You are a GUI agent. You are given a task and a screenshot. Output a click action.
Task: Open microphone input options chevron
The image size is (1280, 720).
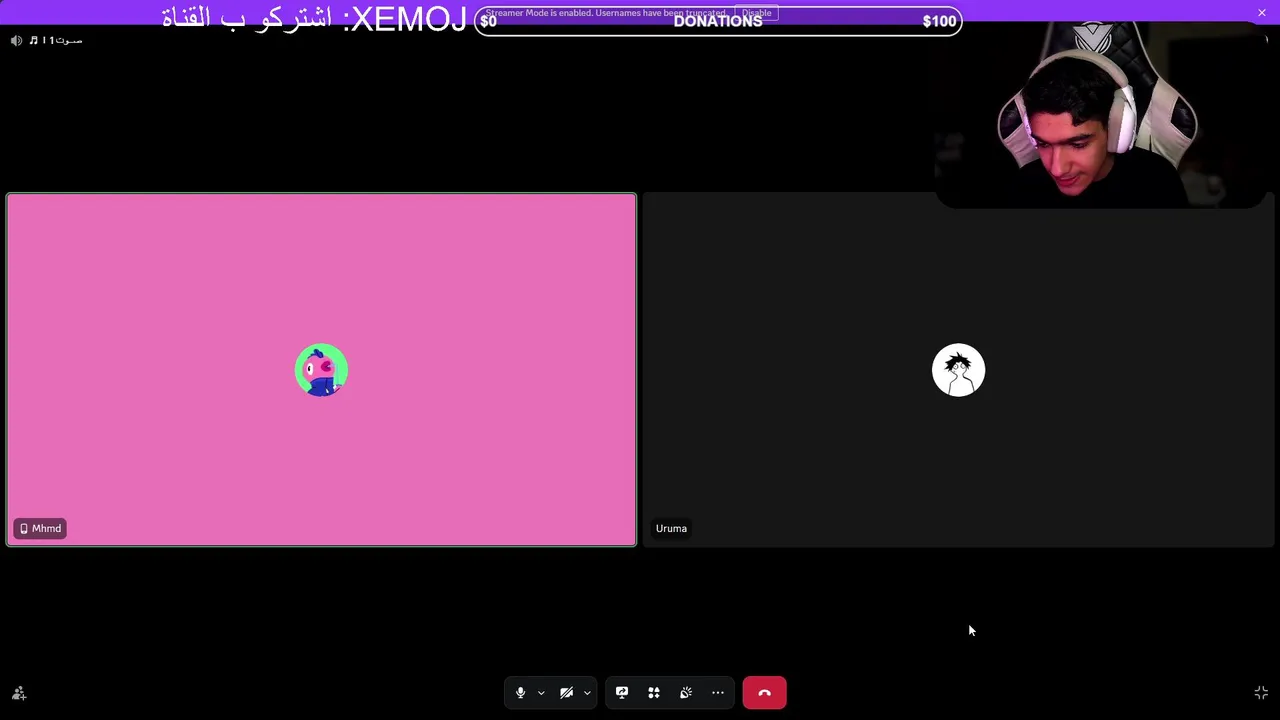(x=541, y=693)
